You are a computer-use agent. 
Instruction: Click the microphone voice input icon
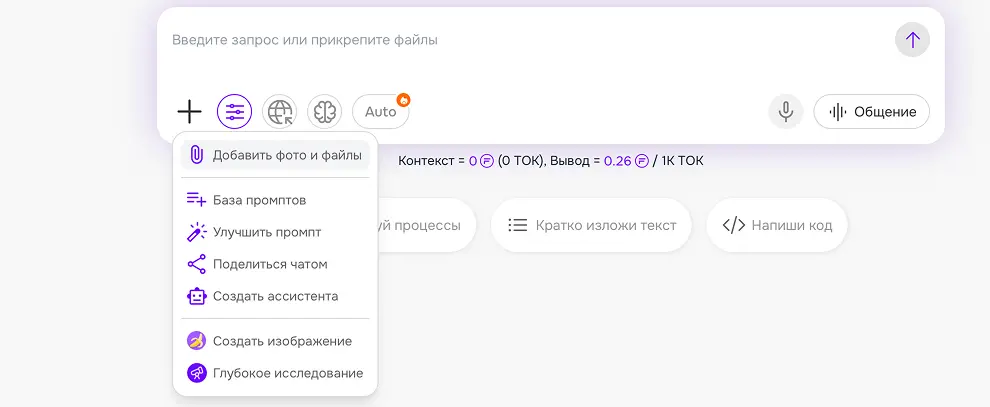pyautogui.click(x=785, y=112)
